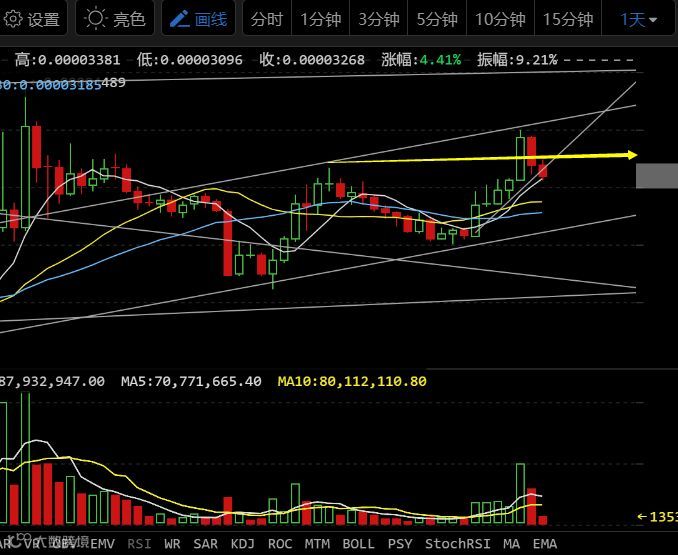Select the PSY indicator
The width and height of the screenshot is (678, 555).
tap(400, 543)
